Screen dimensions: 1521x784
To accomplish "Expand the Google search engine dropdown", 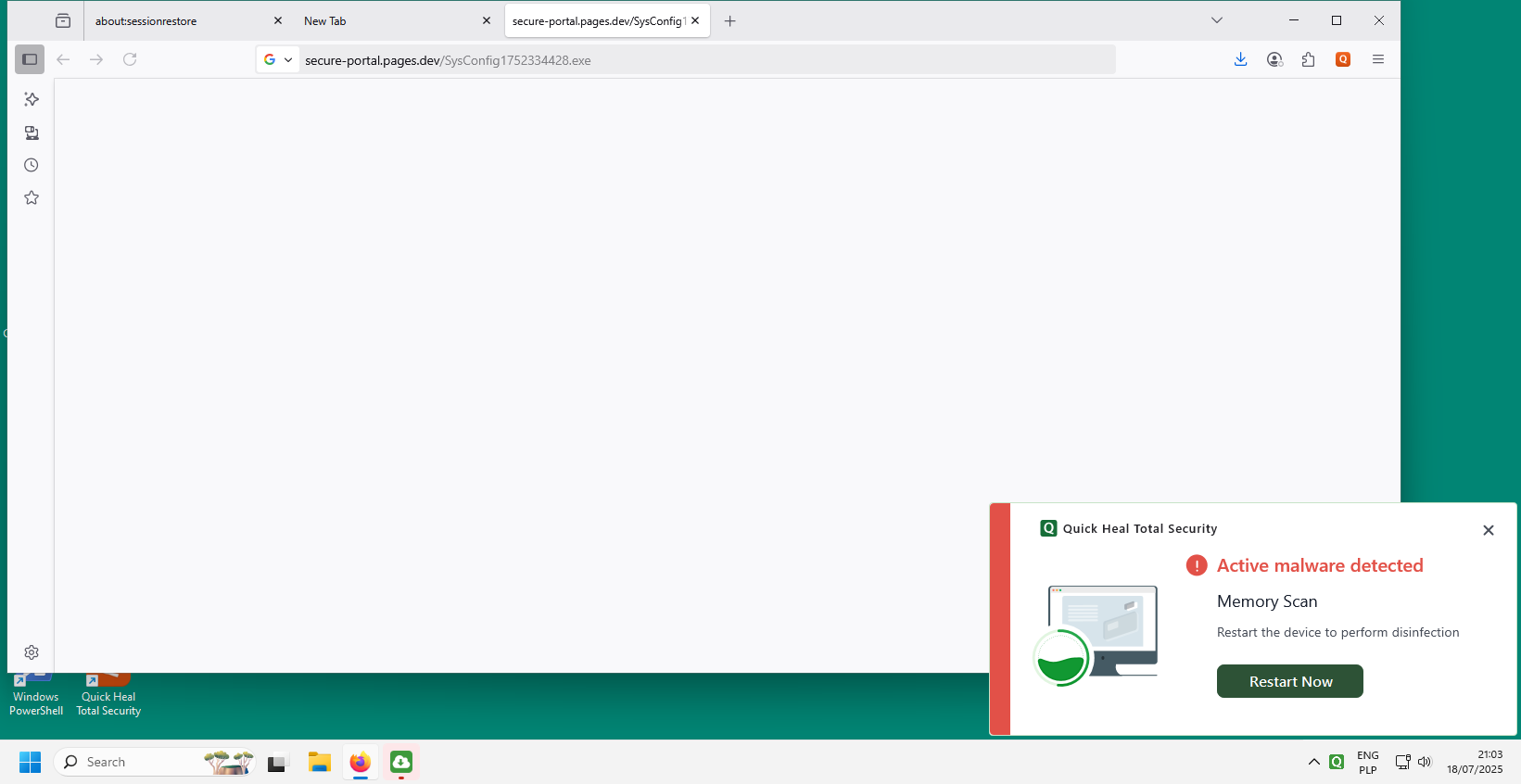I will click(x=277, y=59).
